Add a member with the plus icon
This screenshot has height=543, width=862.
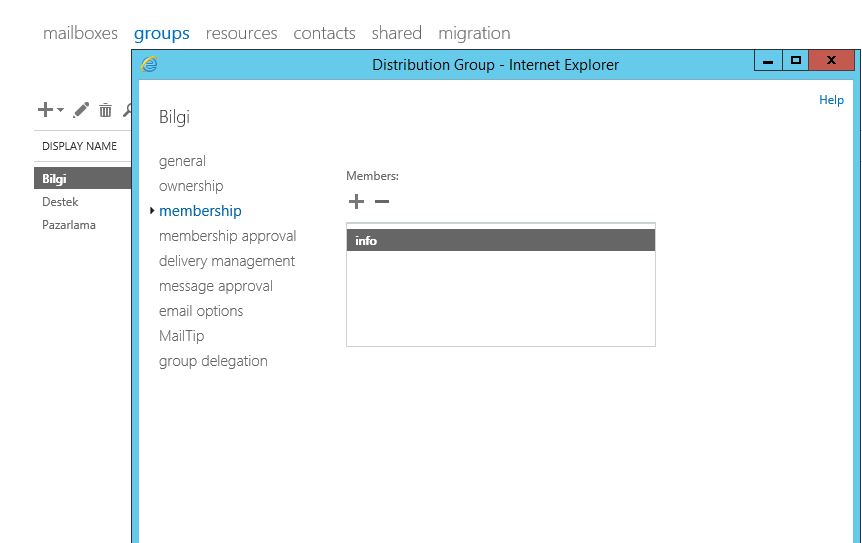(x=356, y=202)
